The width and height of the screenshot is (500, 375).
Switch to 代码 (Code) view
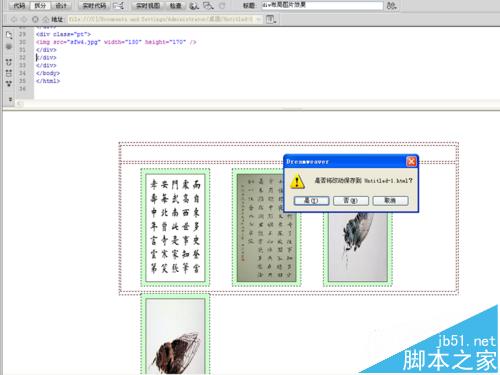pyautogui.click(x=19, y=5)
